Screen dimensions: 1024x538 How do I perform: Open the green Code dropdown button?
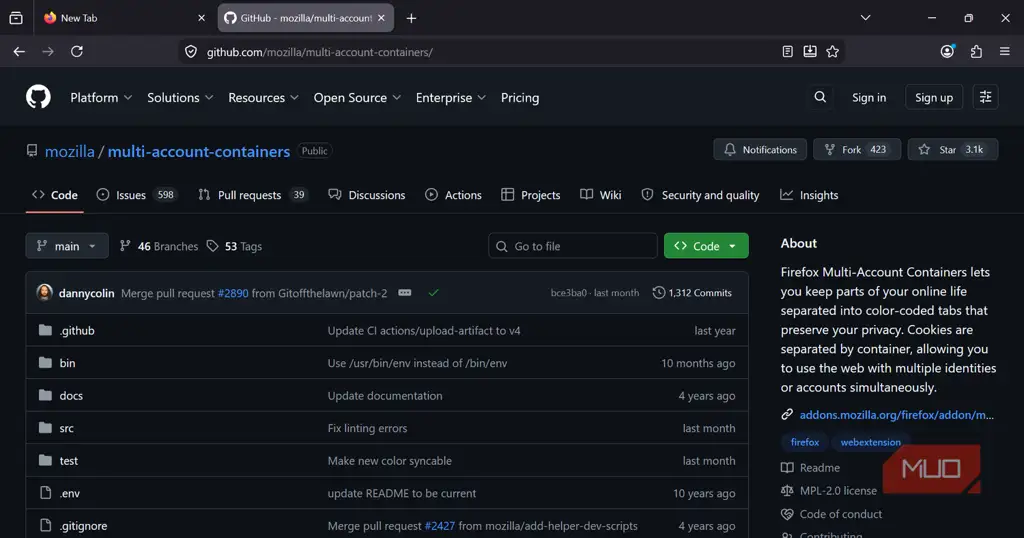point(706,246)
